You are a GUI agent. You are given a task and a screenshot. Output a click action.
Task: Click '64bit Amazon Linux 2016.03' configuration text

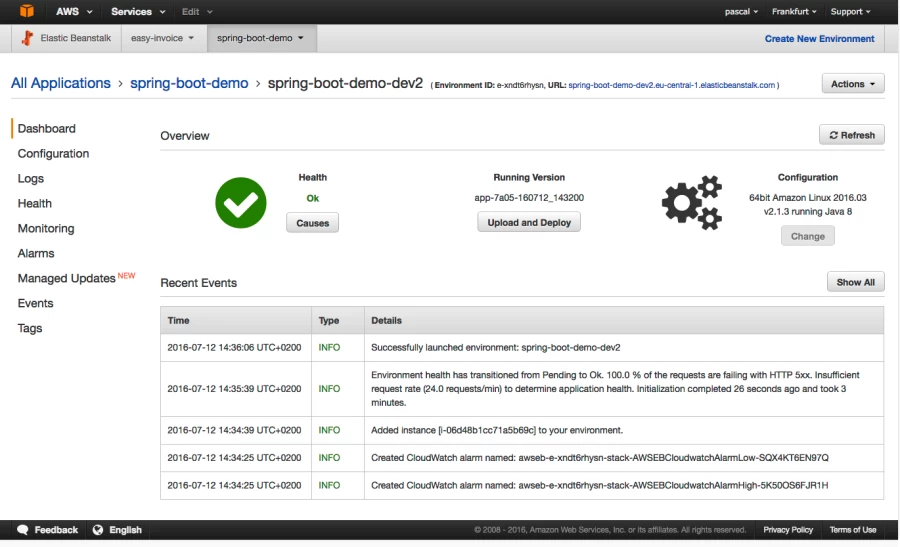(x=808, y=197)
